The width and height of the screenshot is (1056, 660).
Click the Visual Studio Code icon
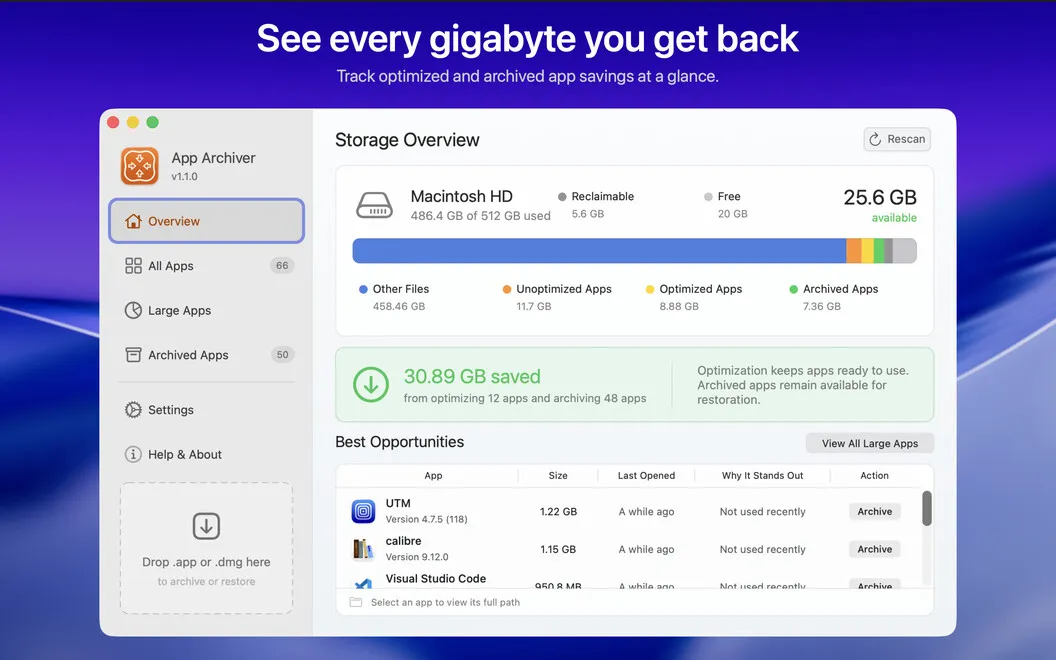364,583
